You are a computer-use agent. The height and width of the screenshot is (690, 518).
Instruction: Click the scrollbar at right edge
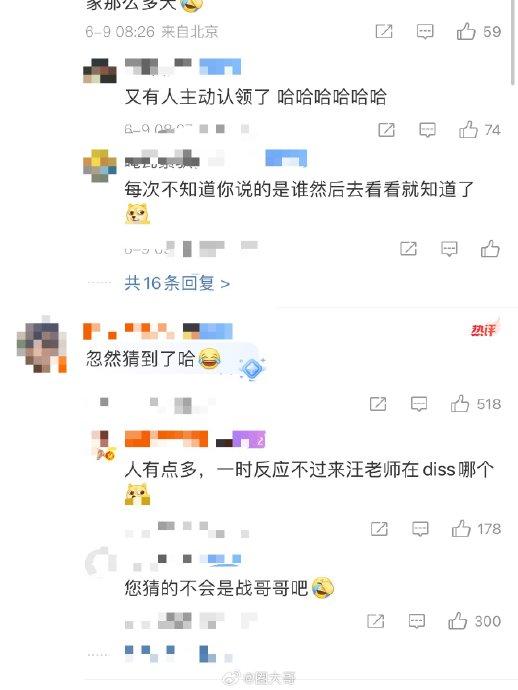coord(513,42)
